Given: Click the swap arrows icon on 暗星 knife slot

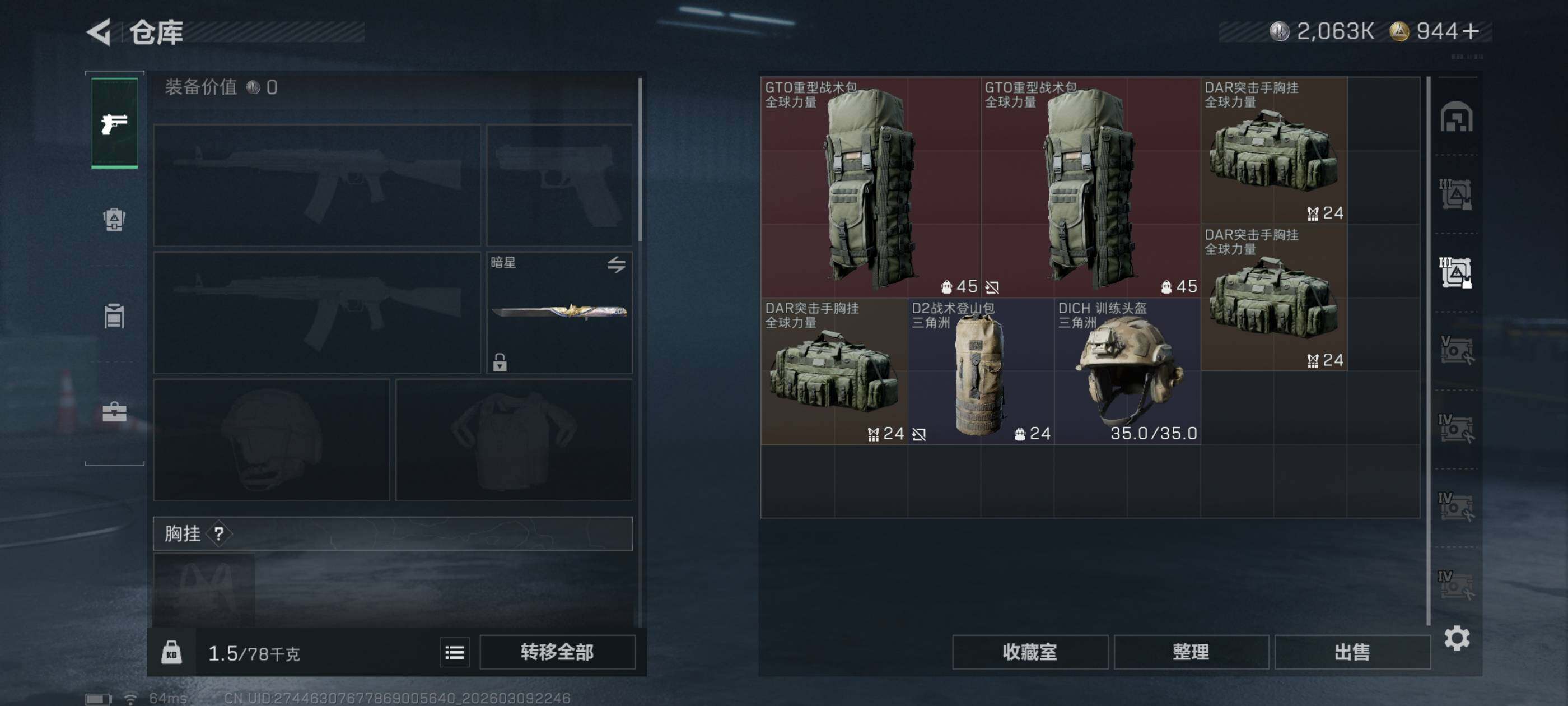Looking at the screenshot, I should 616,264.
